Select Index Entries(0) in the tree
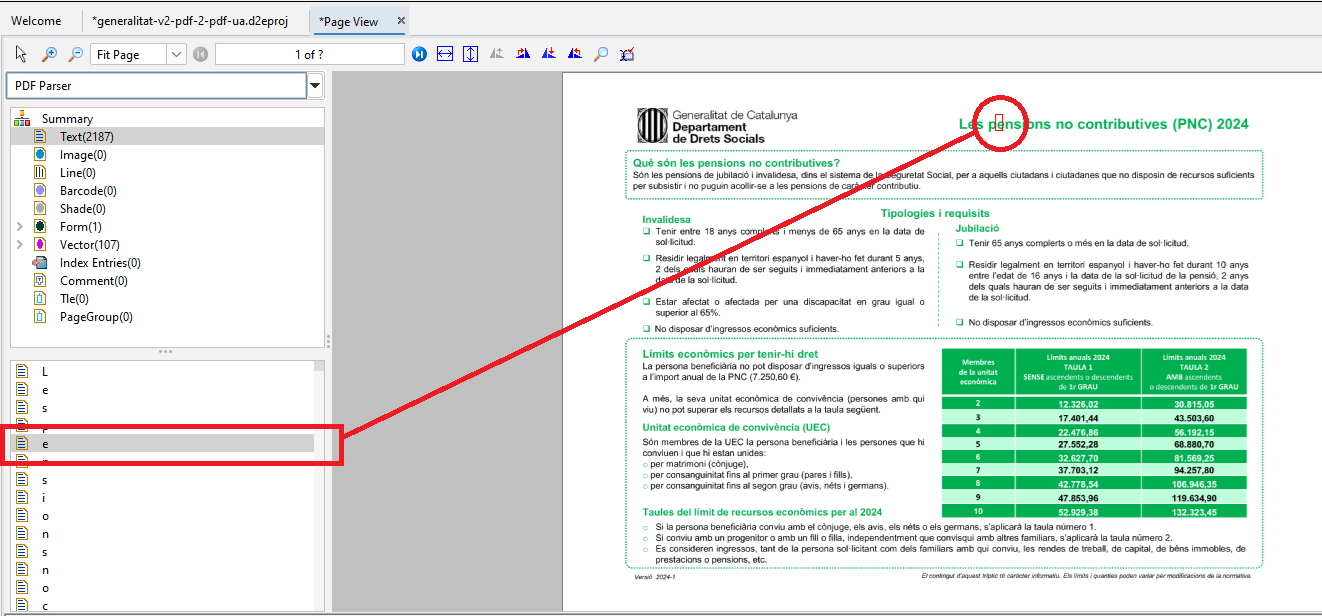The image size is (1322, 616). coord(99,263)
